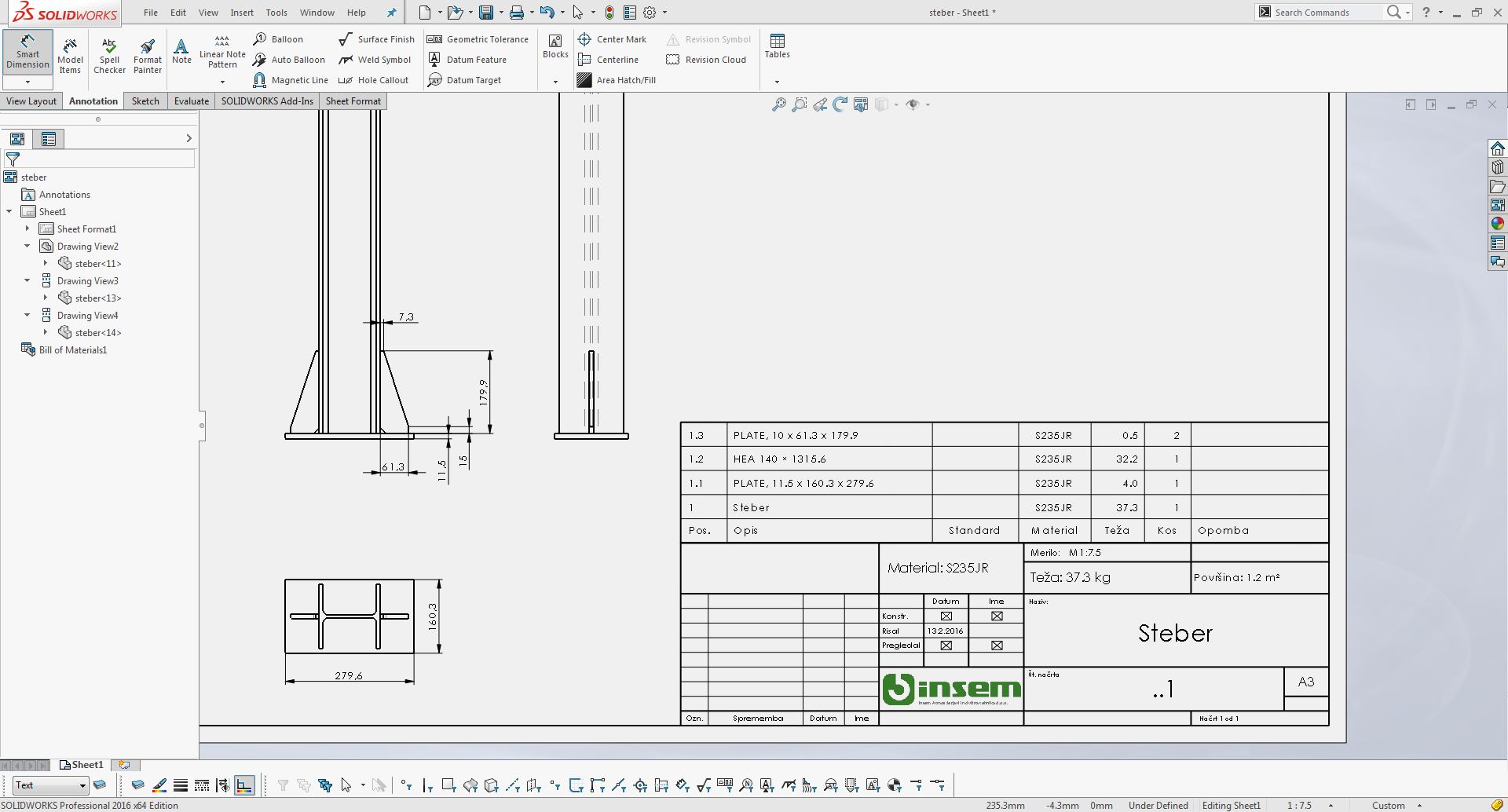This screenshot has width=1508, height=812.
Task: Click the Search Commands input field
Action: [x=1326, y=13]
